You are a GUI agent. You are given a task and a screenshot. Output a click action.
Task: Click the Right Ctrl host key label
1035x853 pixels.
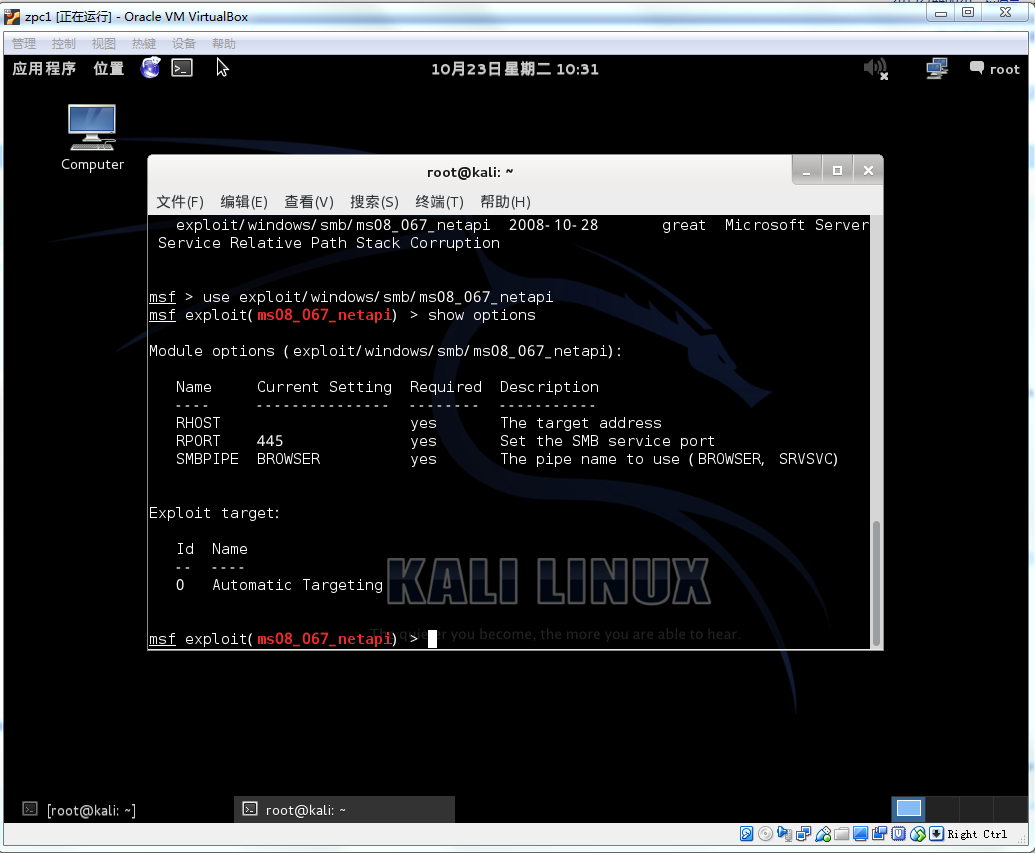point(977,835)
